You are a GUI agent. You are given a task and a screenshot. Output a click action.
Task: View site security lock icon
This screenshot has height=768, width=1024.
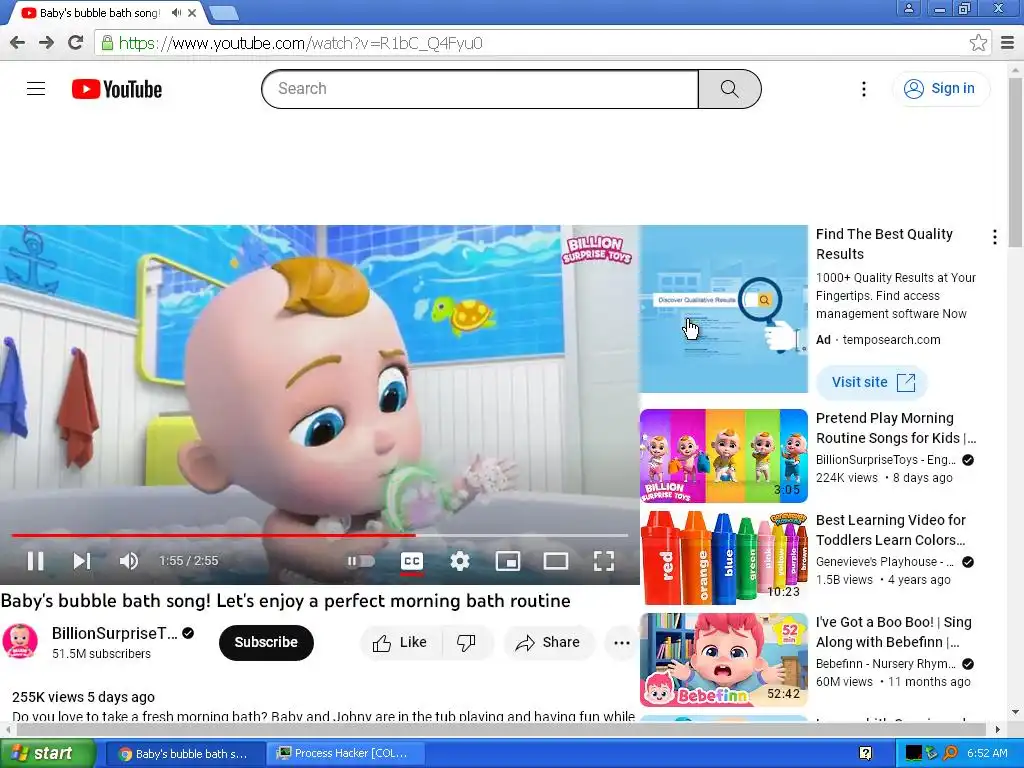[x=106, y=43]
